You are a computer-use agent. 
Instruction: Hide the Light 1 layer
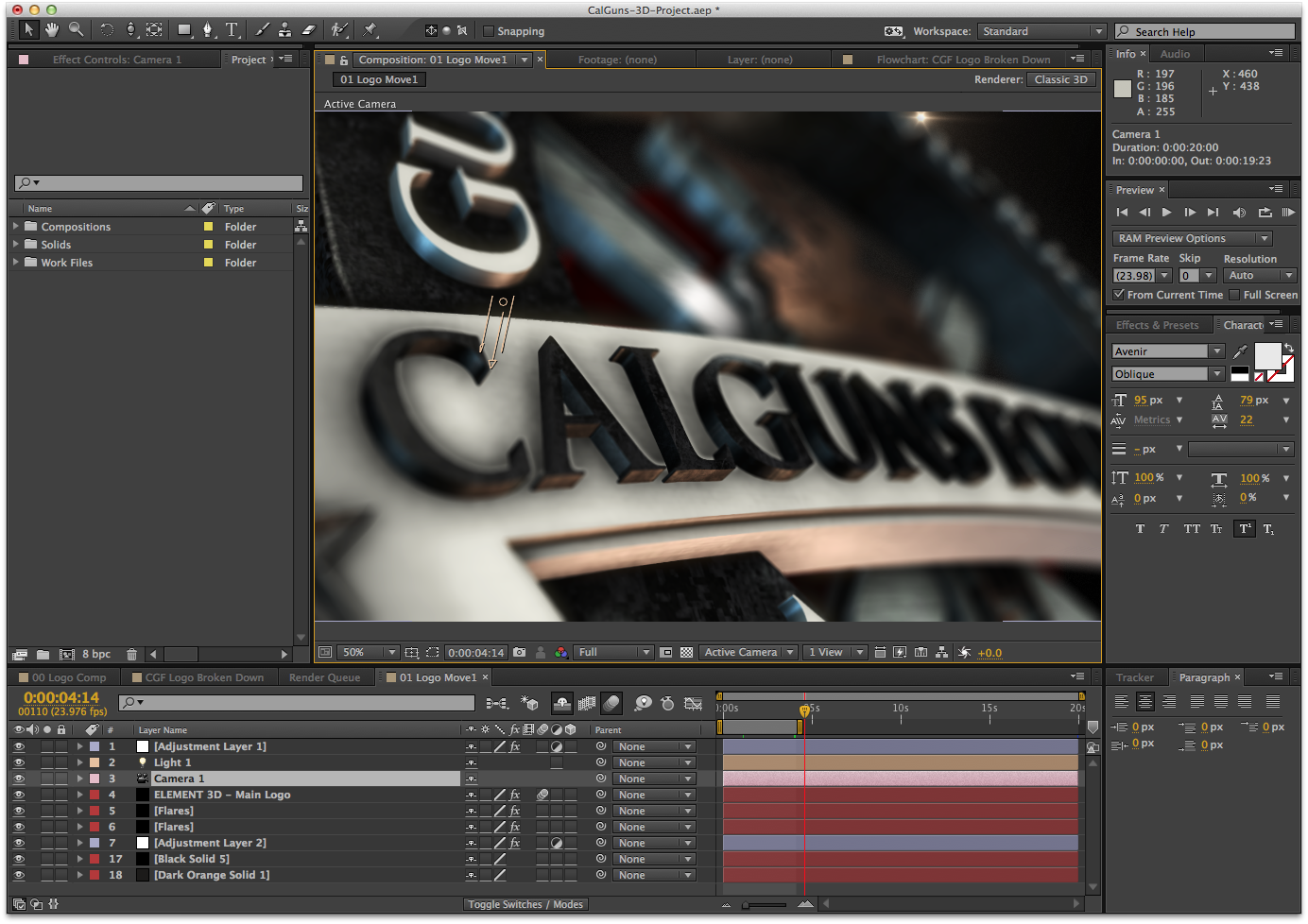(x=19, y=762)
